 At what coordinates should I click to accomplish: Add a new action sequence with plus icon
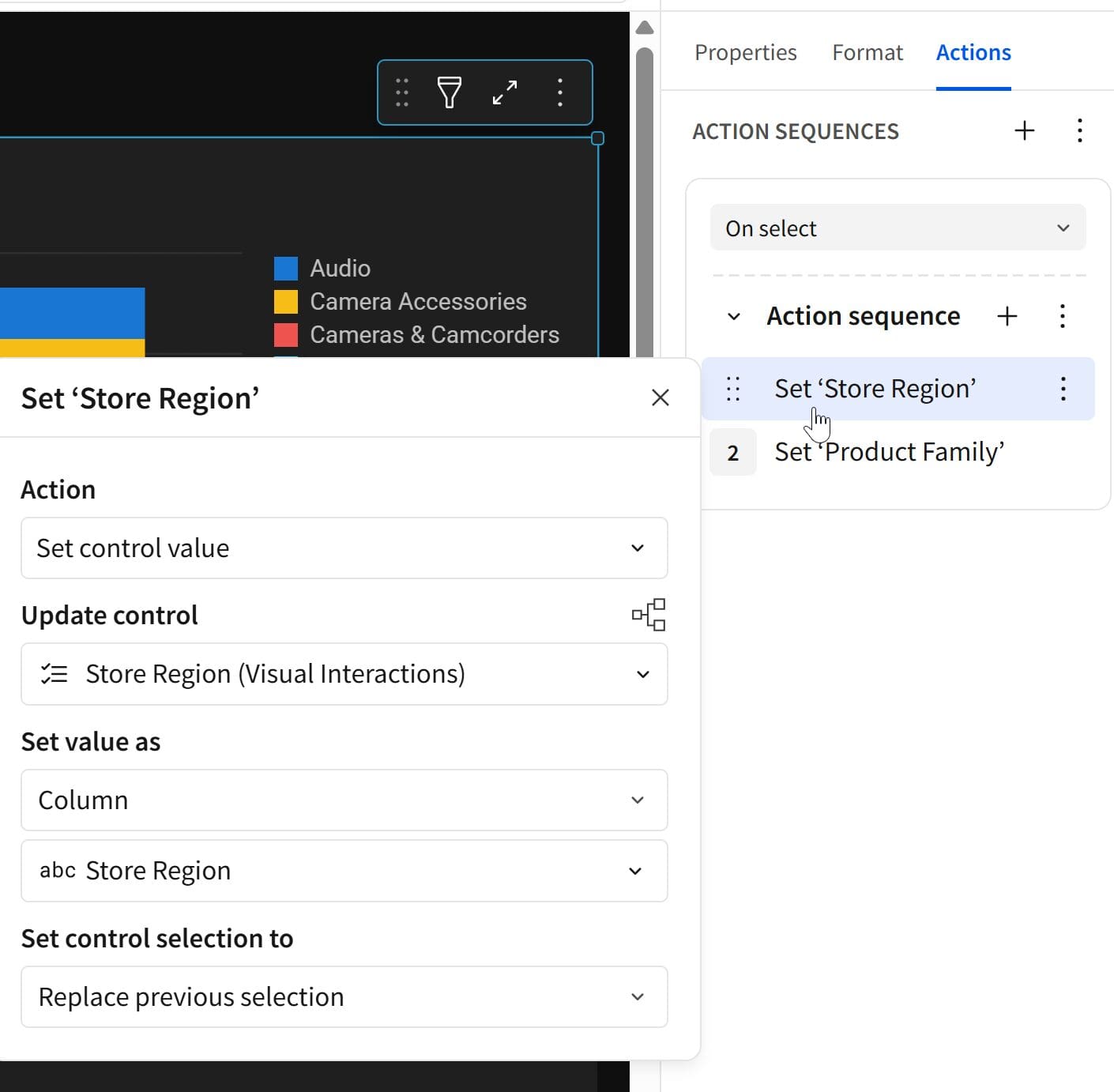click(1024, 130)
